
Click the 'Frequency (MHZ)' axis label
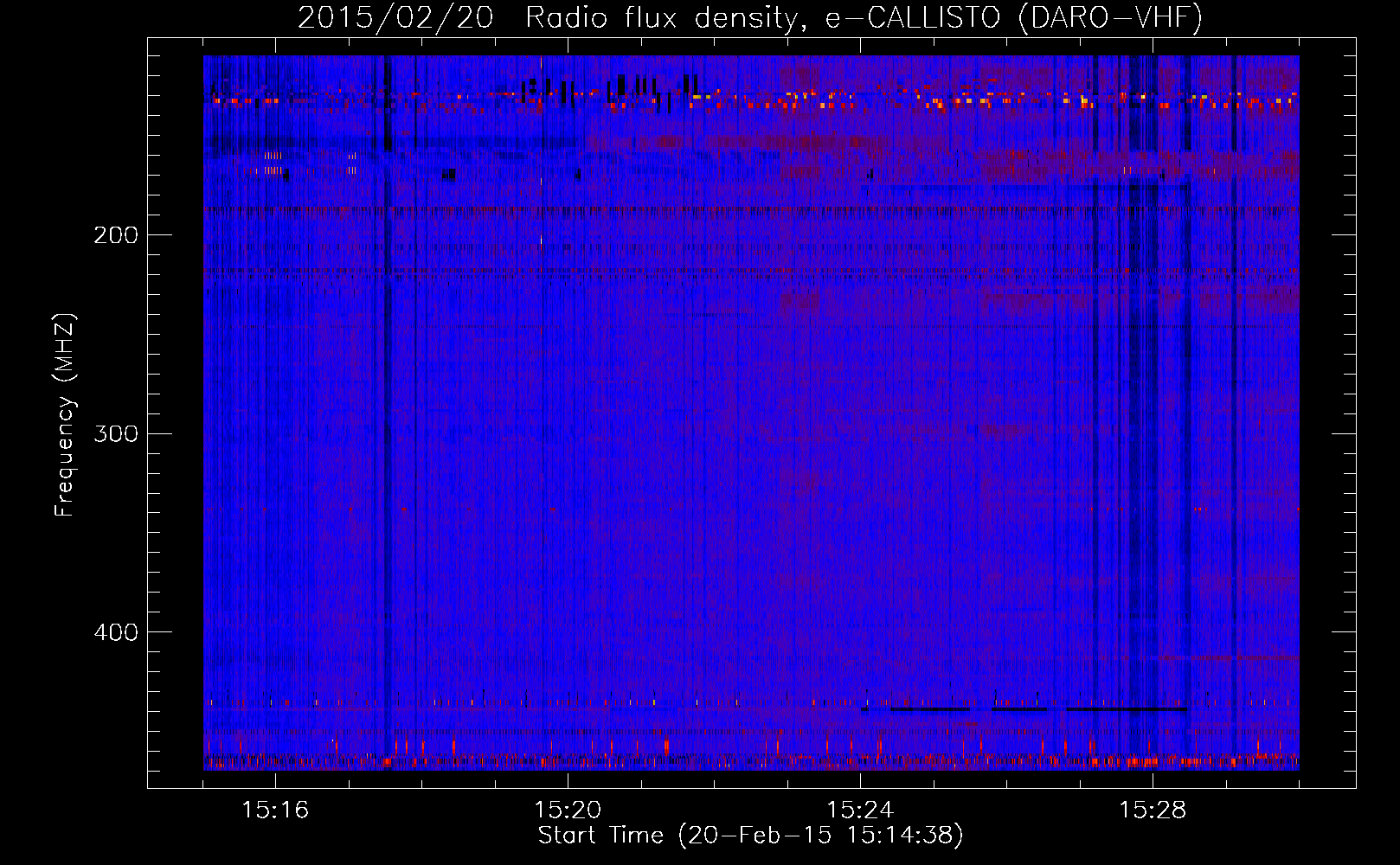pos(65,415)
